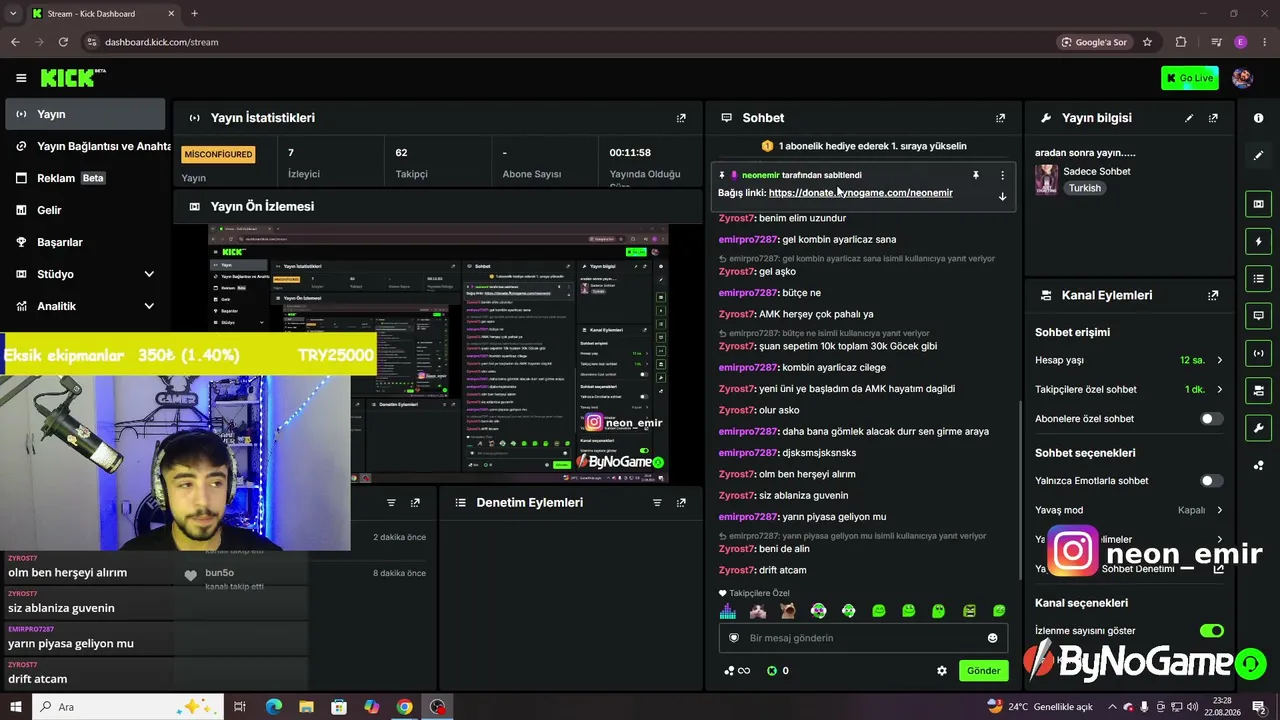The image size is (1280, 720).
Task: Pop out the Yayın bilgisi panel
Action: point(1213,118)
